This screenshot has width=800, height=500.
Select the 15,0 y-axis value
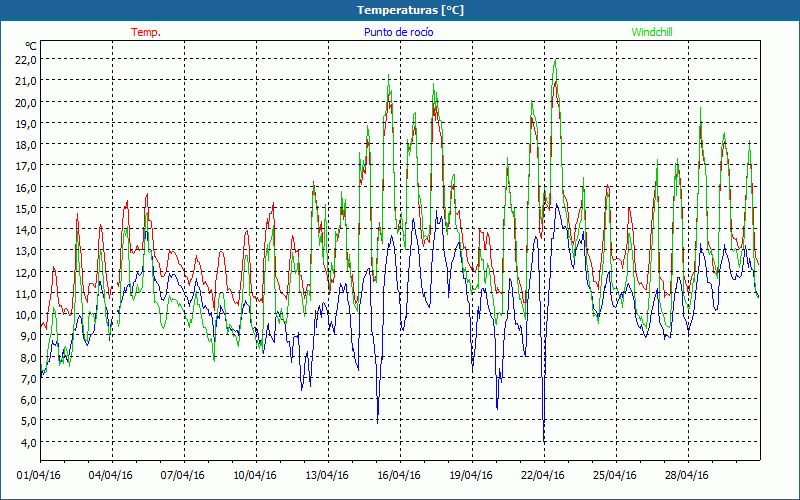27,208
